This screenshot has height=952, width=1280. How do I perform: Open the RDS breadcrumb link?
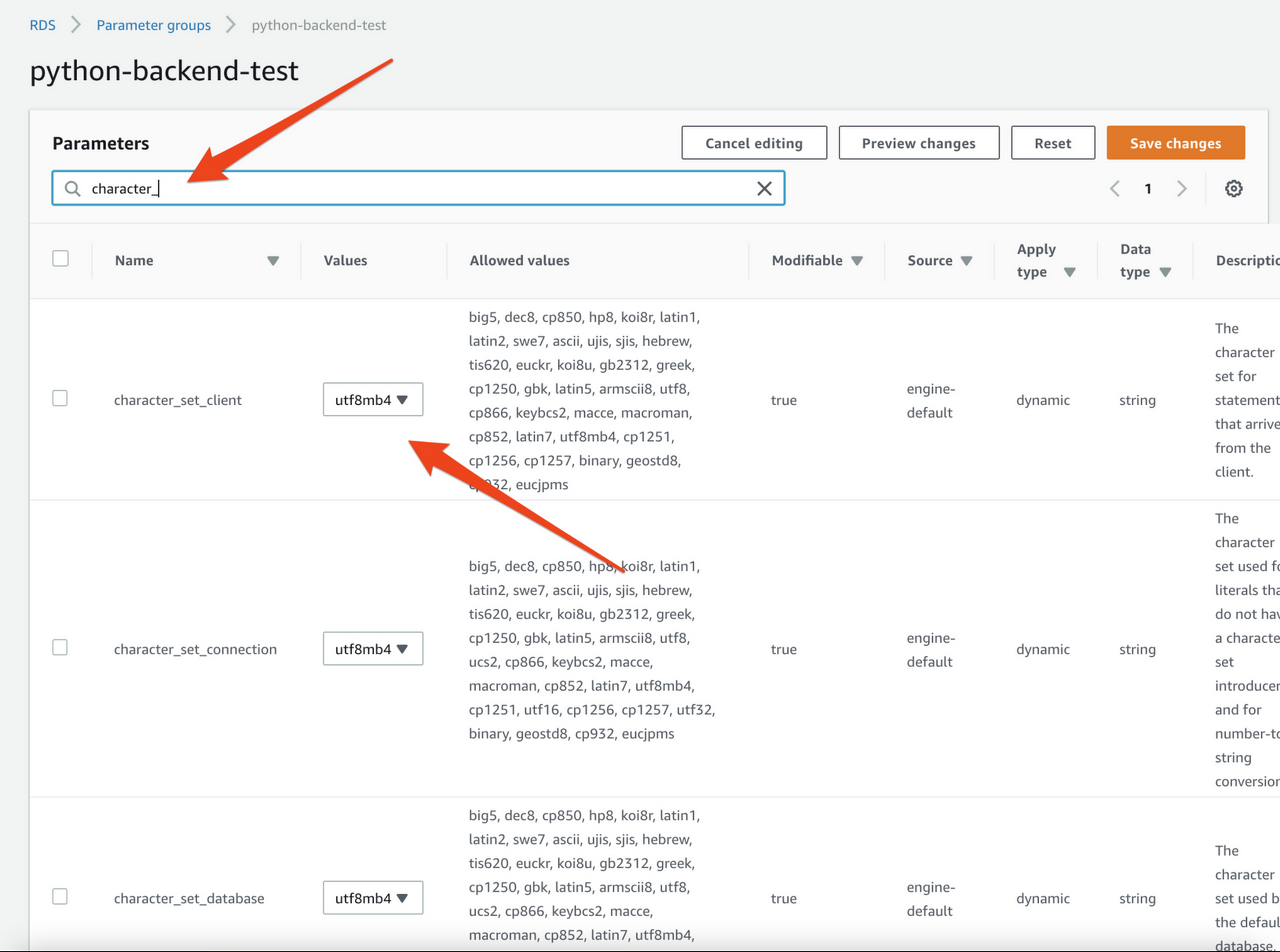point(43,25)
